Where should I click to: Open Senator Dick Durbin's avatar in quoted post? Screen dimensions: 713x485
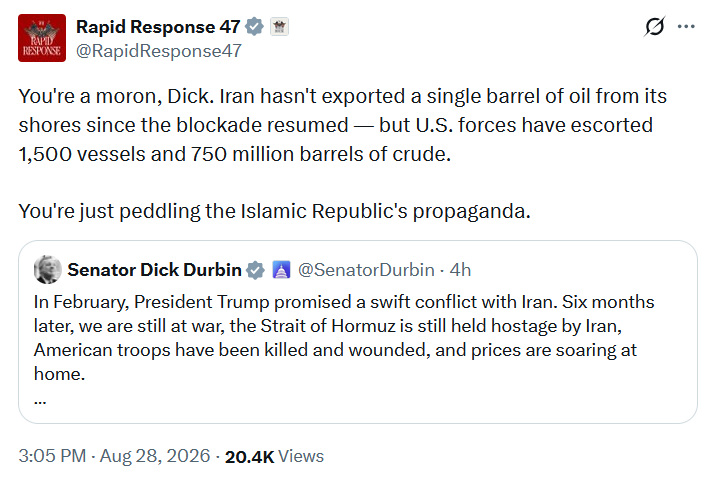coord(48,270)
